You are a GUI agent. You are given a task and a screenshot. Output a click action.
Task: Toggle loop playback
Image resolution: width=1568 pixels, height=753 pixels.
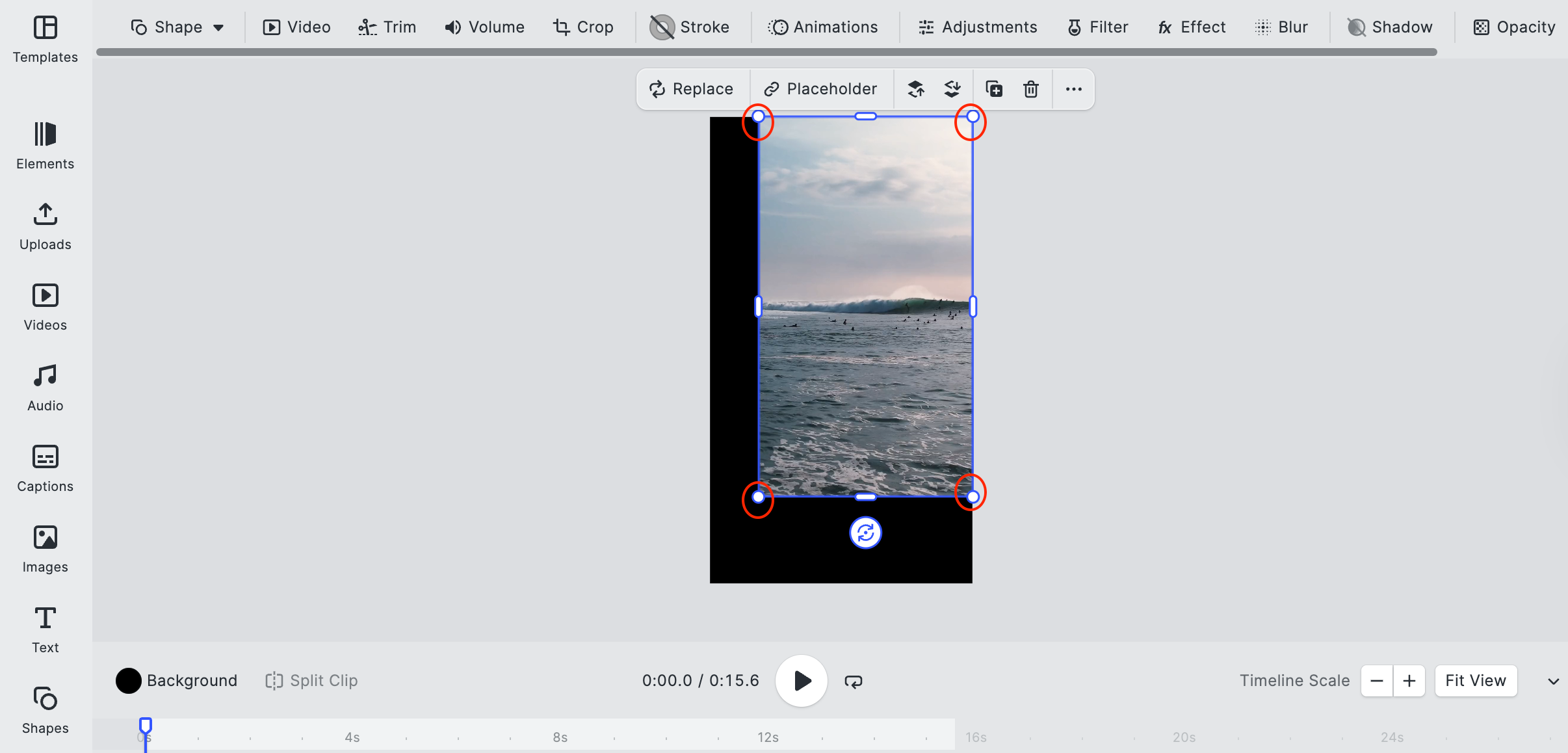coord(852,681)
